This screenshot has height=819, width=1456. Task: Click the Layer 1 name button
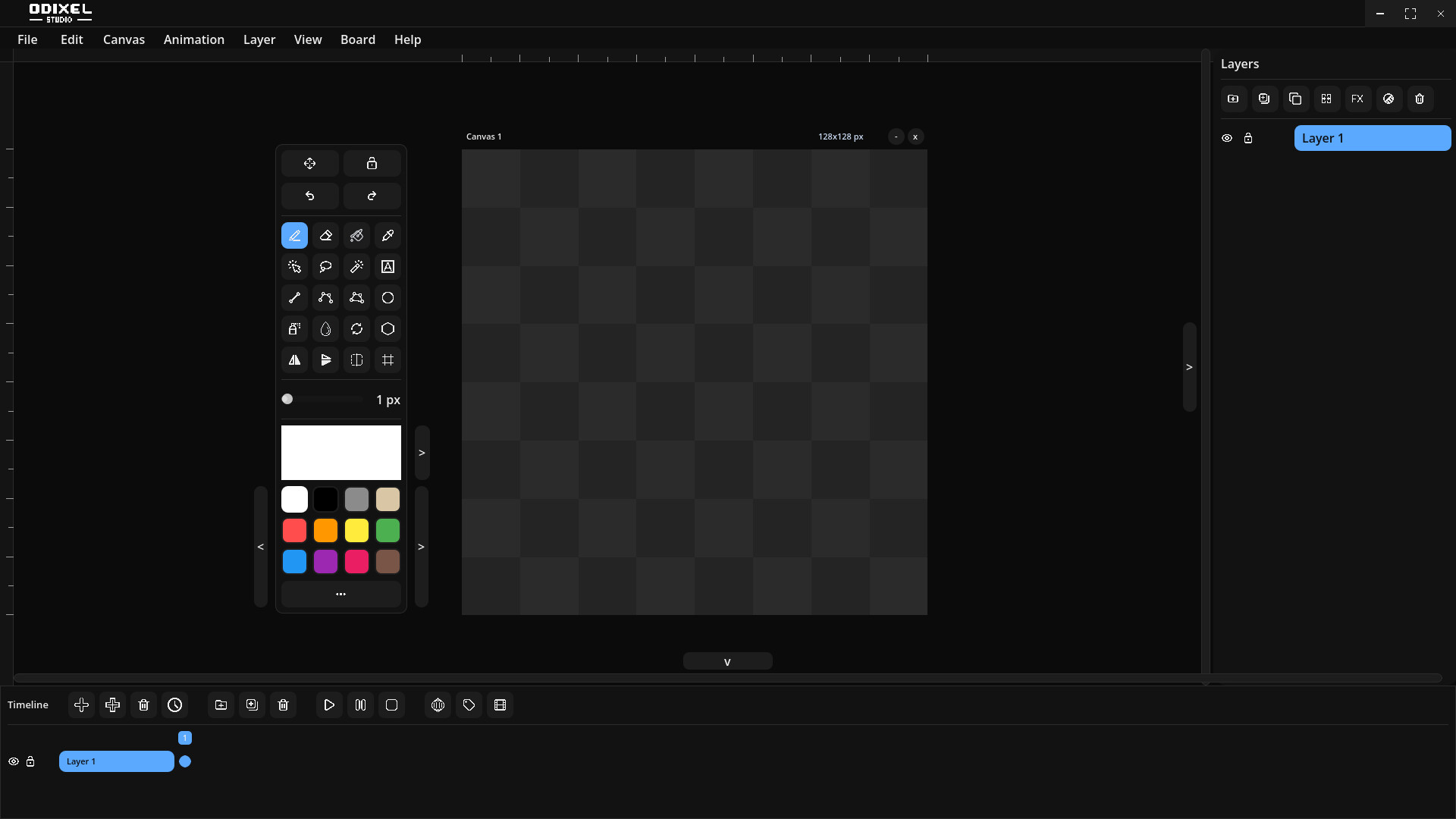tap(1372, 138)
